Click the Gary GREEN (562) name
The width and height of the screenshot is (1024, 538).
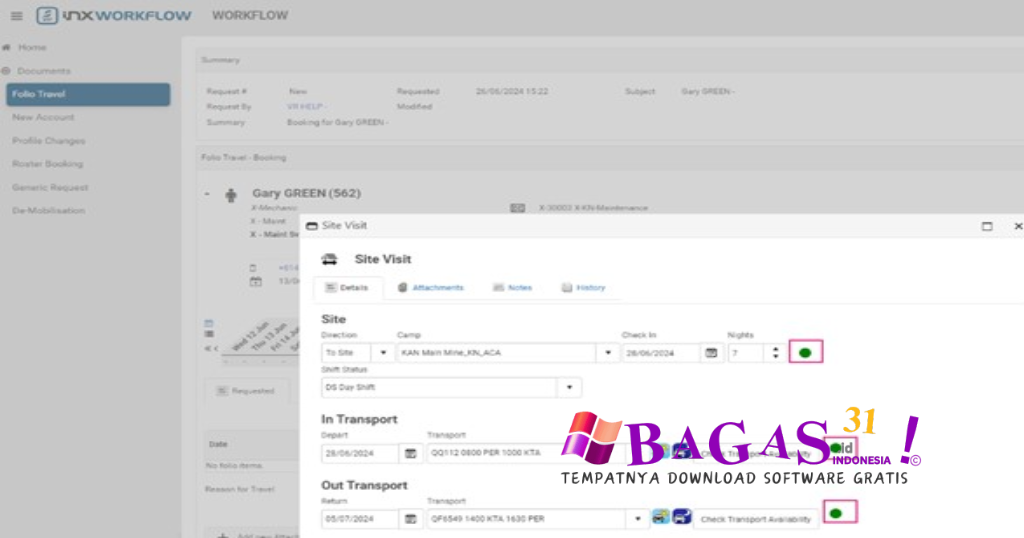tap(306, 194)
